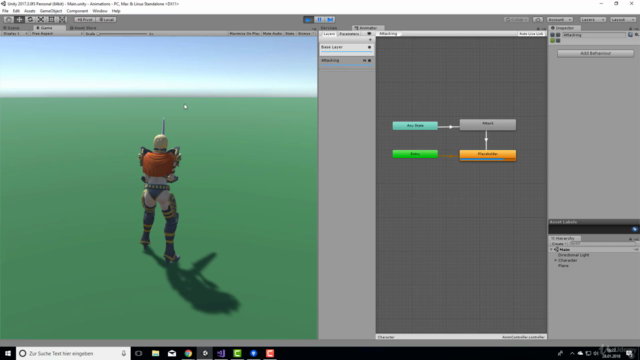This screenshot has height=360, width=640.
Task: Open Inspector help book icon
Action: click(x=630, y=35)
